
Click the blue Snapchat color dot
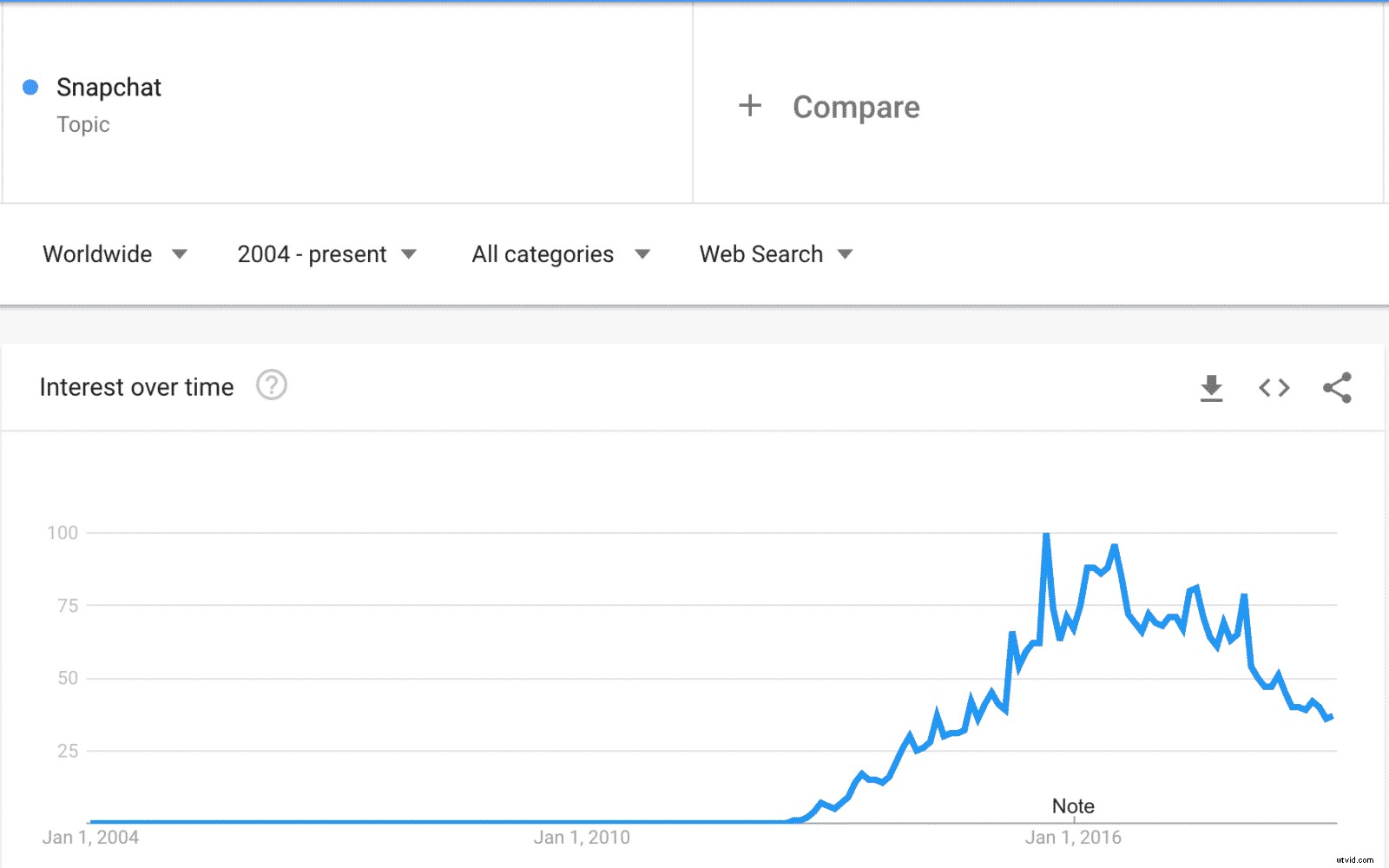(30, 87)
